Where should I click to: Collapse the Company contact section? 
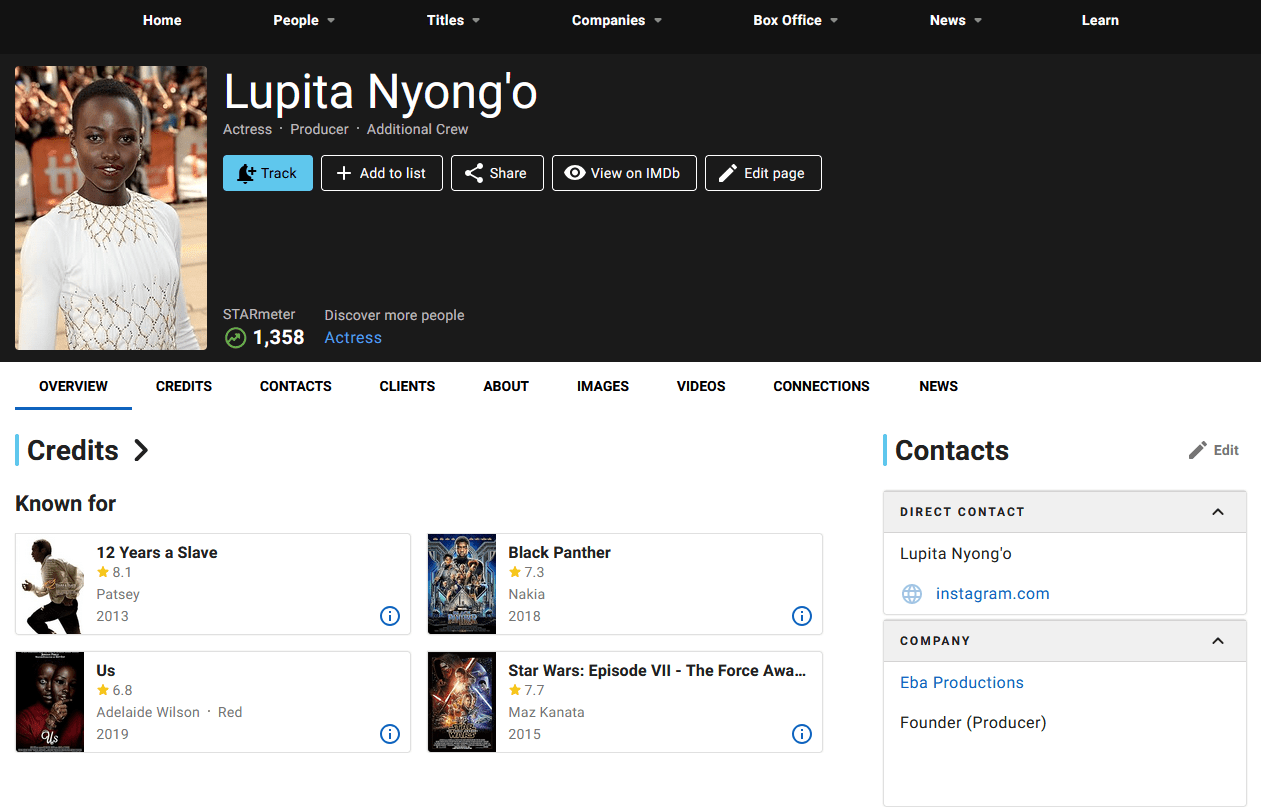(1218, 641)
